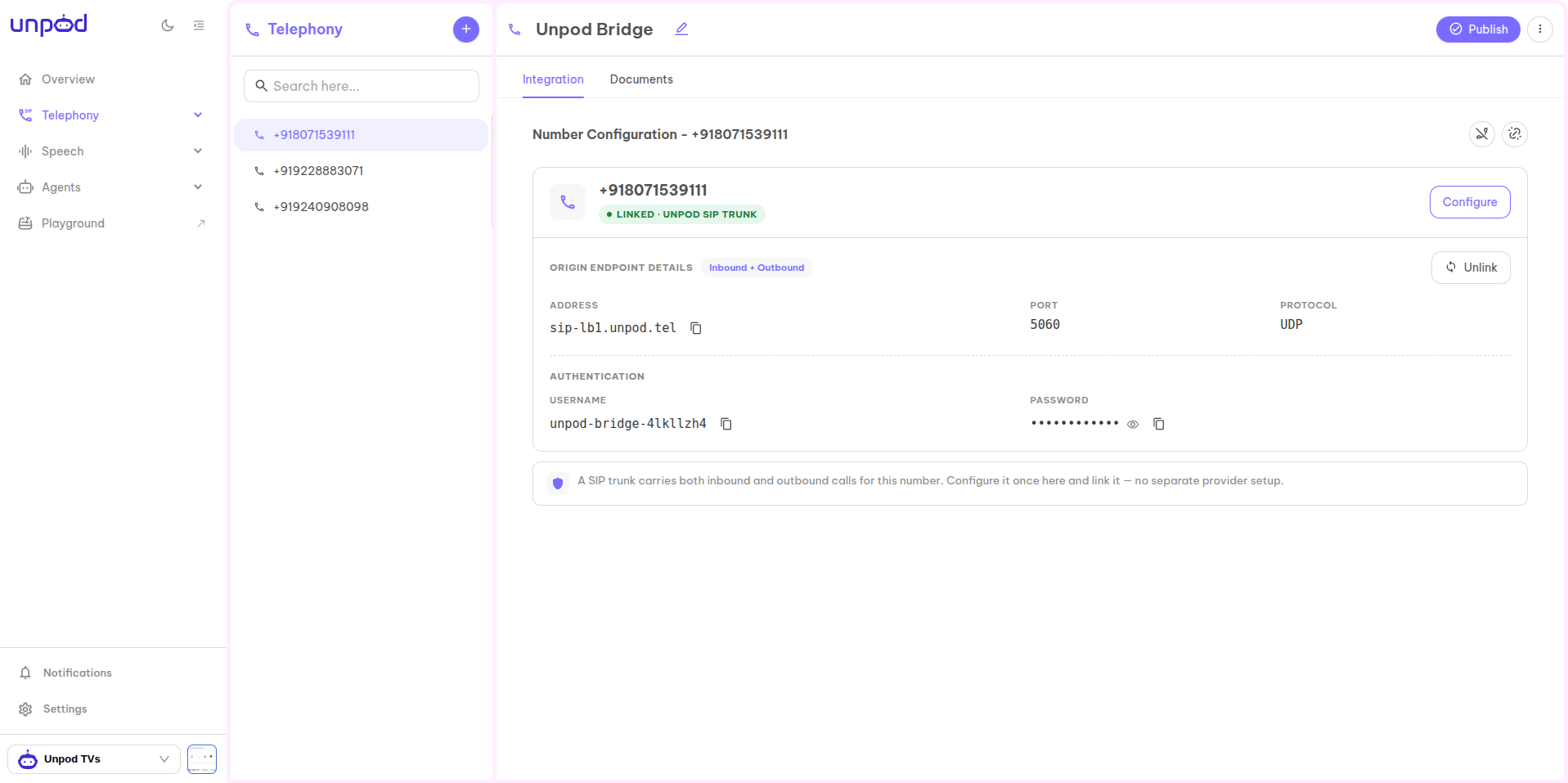Collapse the sidebar menu icon

click(x=199, y=25)
